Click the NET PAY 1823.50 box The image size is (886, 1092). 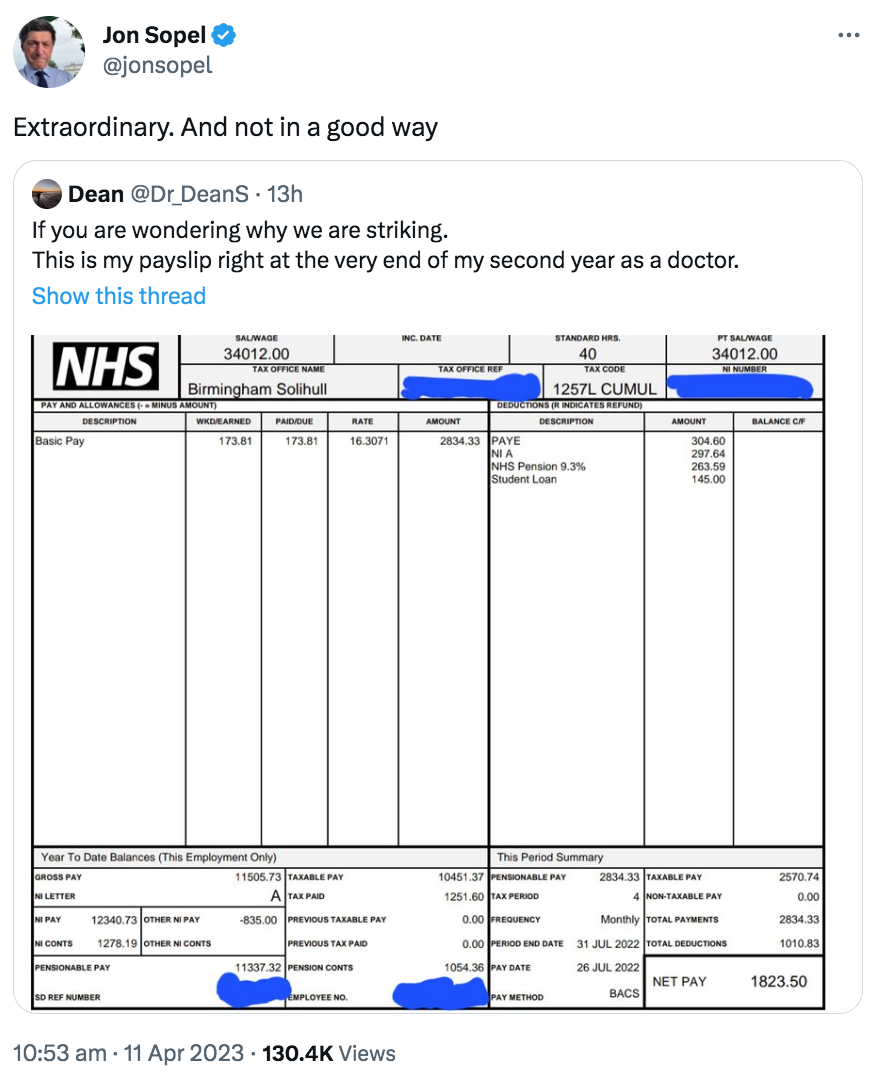[731, 981]
